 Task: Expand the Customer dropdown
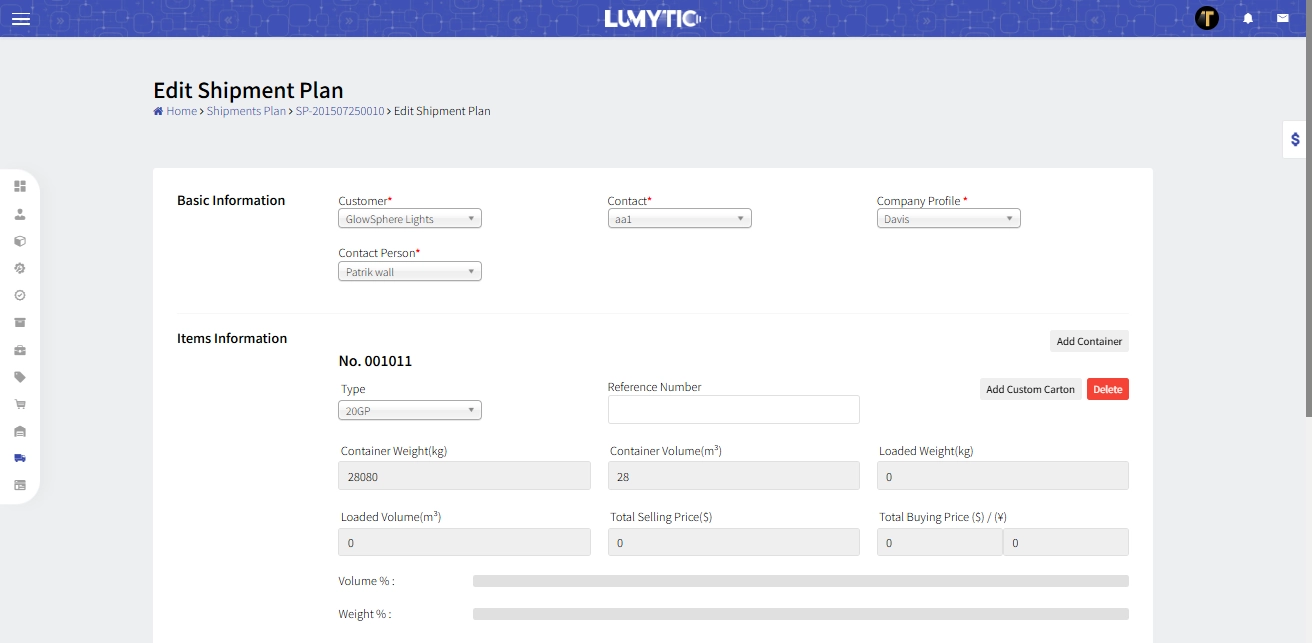coord(410,219)
